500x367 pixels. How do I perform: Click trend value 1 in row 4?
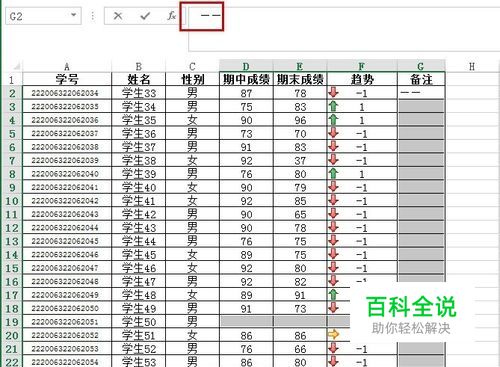[362, 120]
